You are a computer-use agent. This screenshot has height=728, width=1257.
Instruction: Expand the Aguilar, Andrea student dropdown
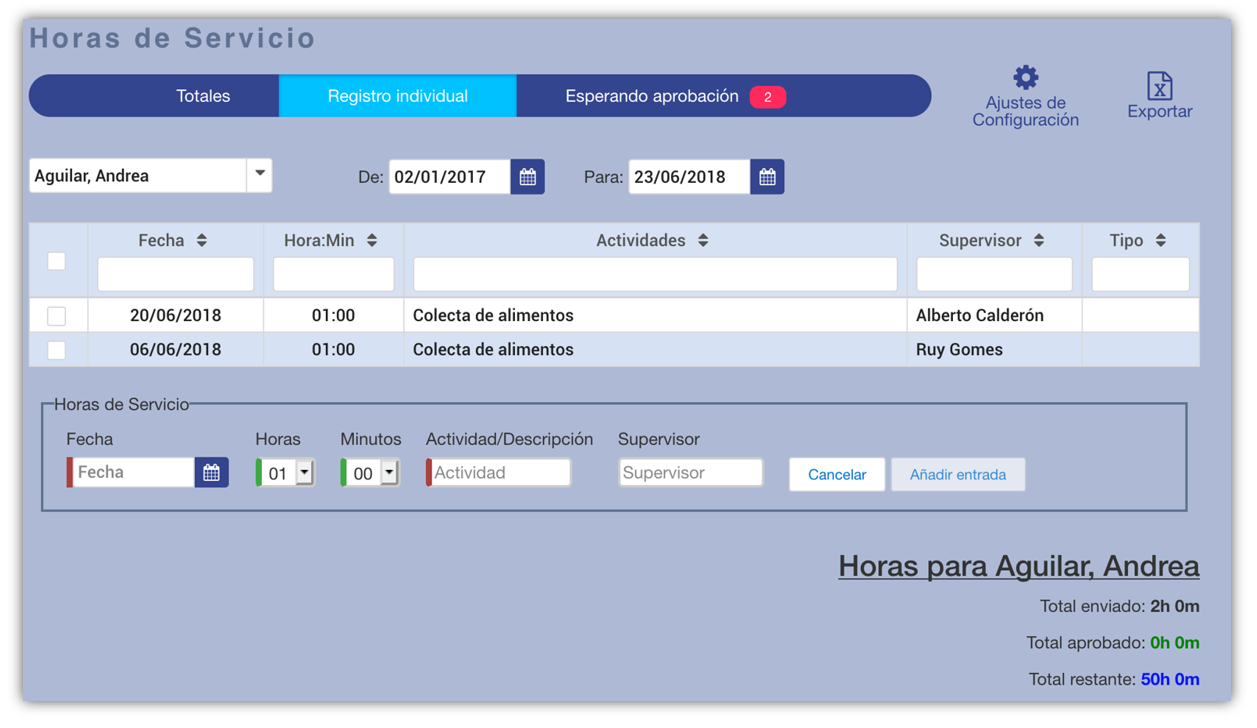coord(259,175)
